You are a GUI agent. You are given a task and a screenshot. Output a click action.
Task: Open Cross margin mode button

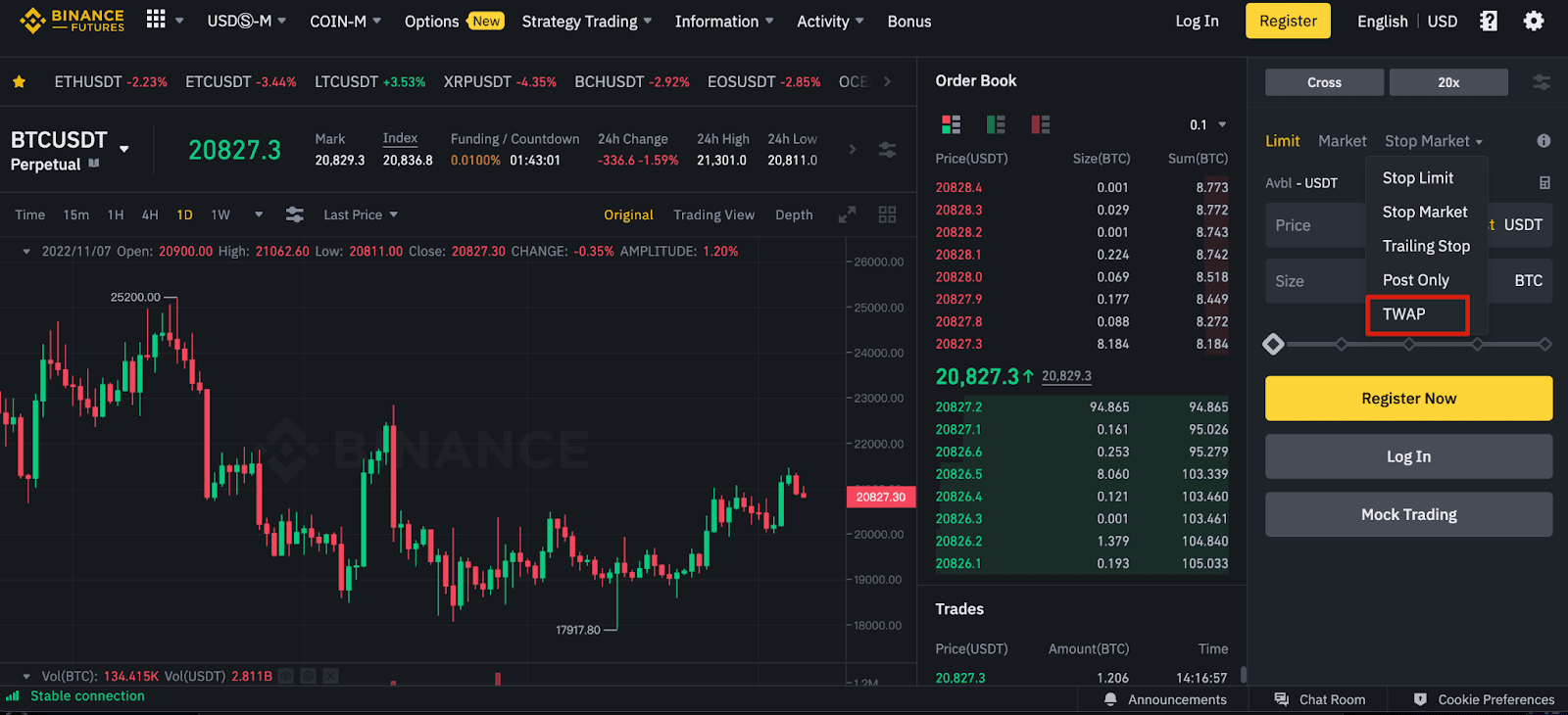(x=1324, y=82)
